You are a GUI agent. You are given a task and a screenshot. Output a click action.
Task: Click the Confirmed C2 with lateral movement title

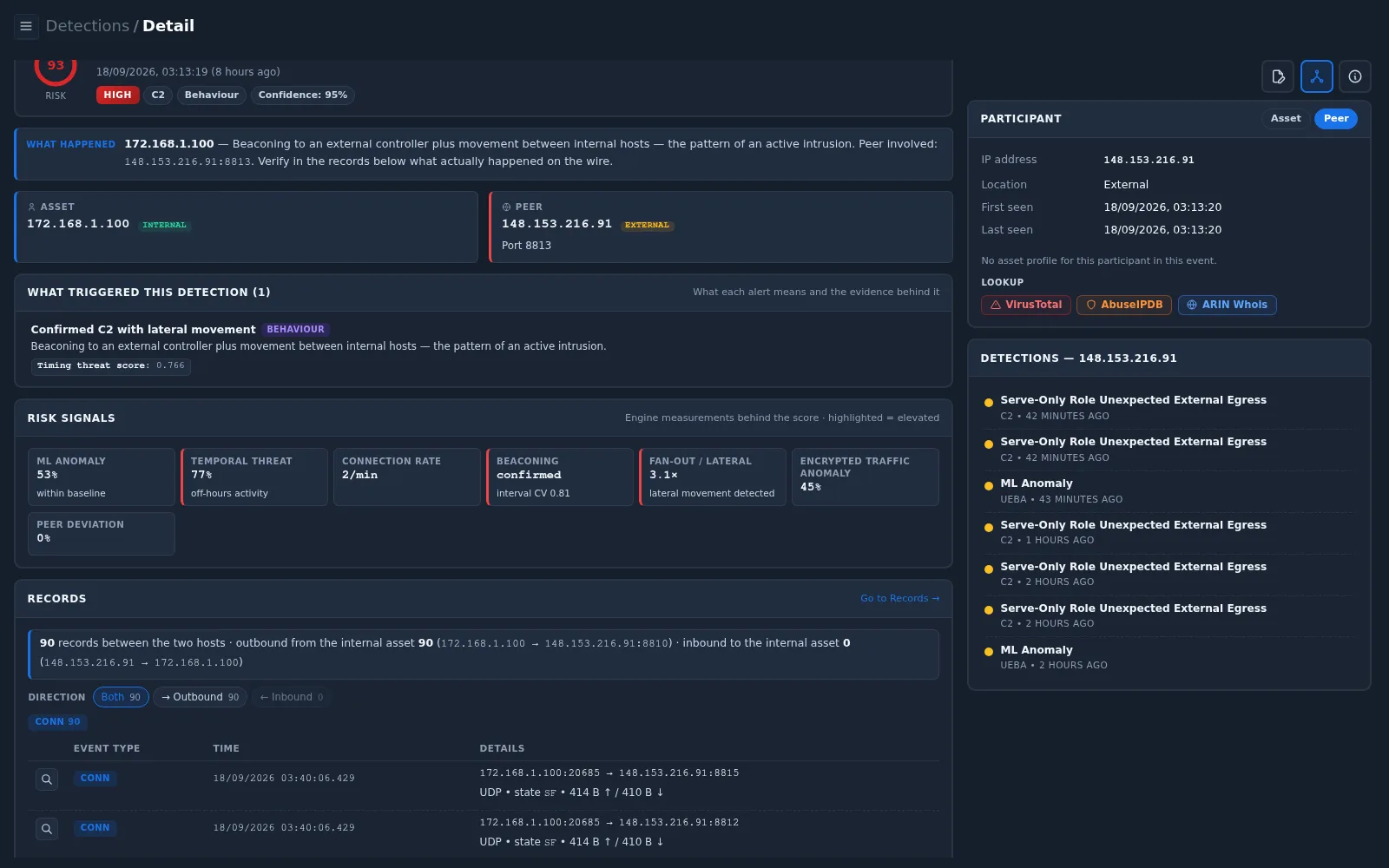pos(143,330)
